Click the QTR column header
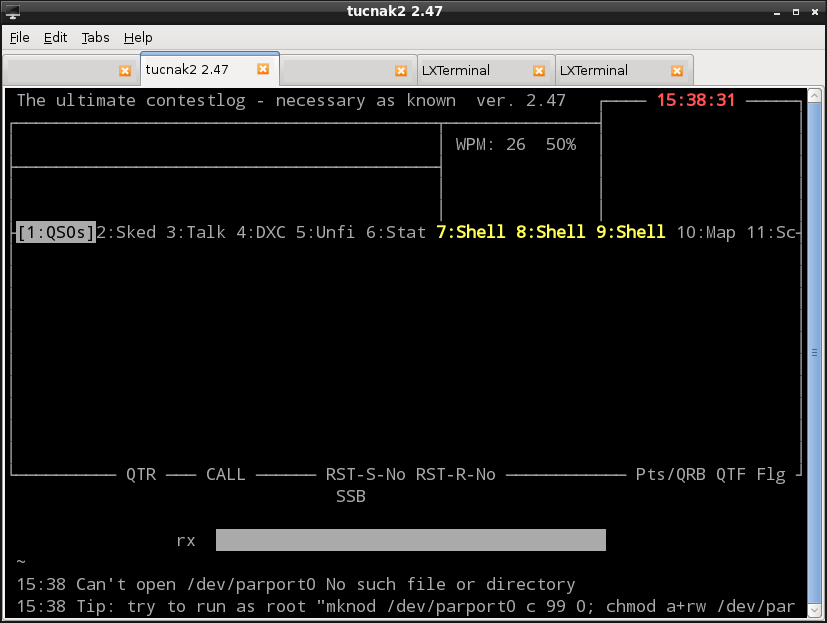 pyautogui.click(x=141, y=474)
